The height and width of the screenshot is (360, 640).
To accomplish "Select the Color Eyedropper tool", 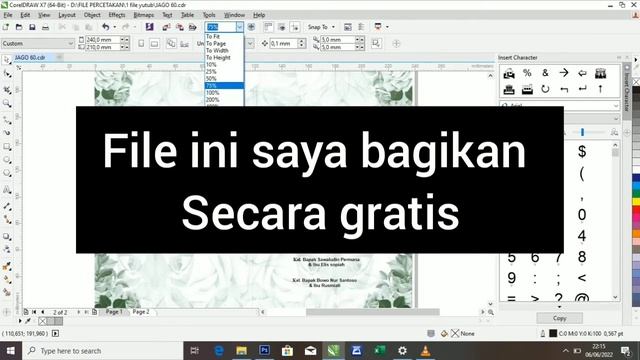I will [7, 267].
